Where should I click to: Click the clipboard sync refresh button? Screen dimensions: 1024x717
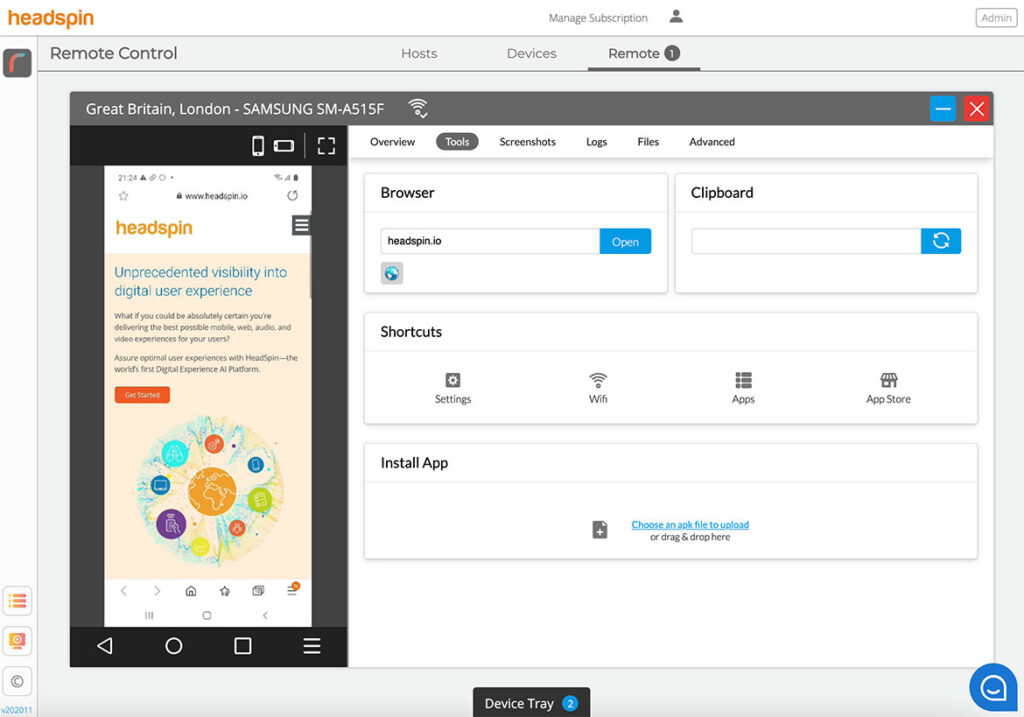coord(940,241)
